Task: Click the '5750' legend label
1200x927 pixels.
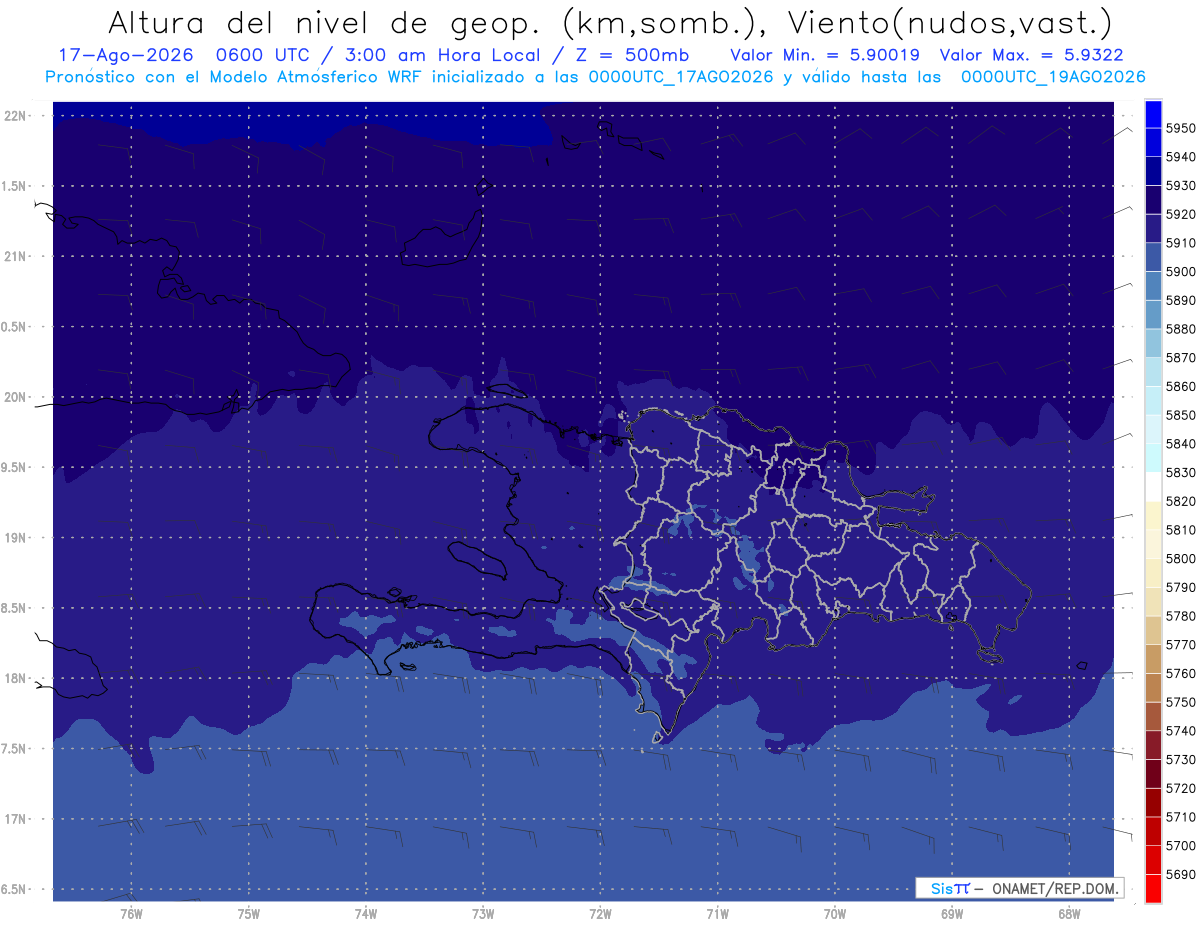Action: [x=1181, y=702]
